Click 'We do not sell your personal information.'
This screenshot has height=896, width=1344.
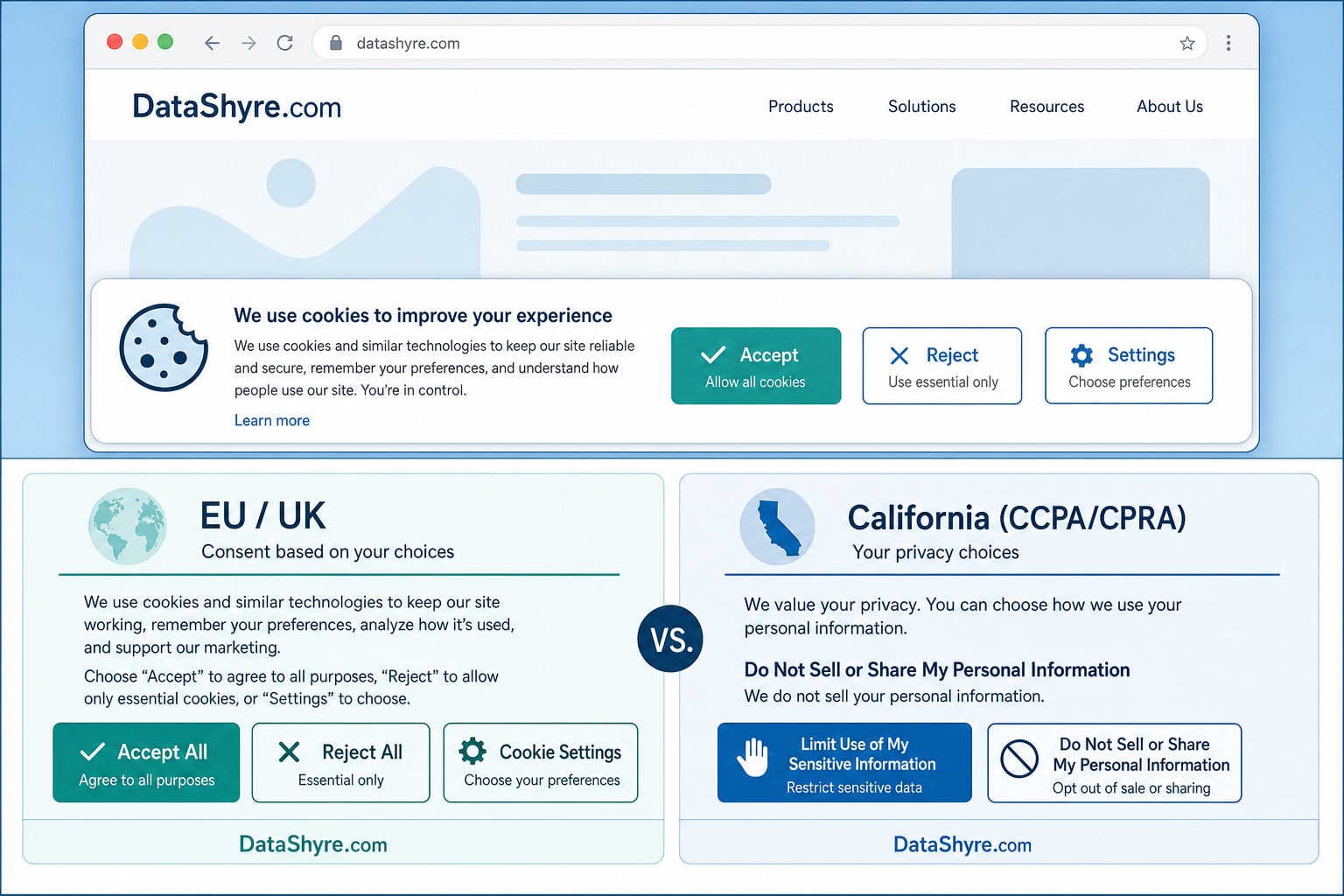pos(894,696)
